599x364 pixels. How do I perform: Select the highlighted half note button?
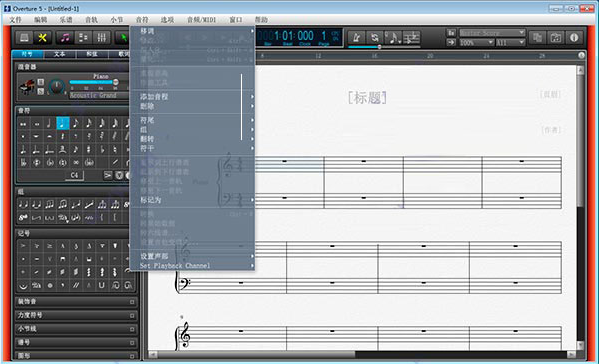tap(63, 123)
